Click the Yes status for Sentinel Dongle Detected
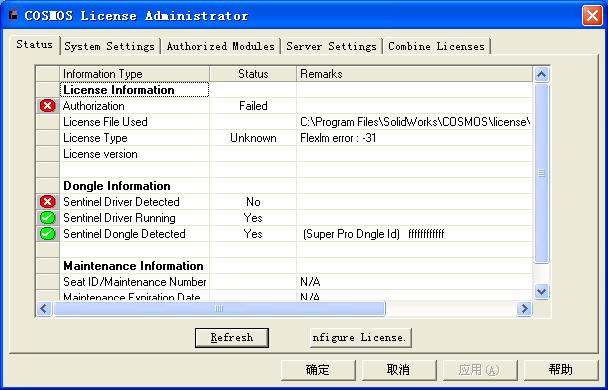 (x=253, y=234)
